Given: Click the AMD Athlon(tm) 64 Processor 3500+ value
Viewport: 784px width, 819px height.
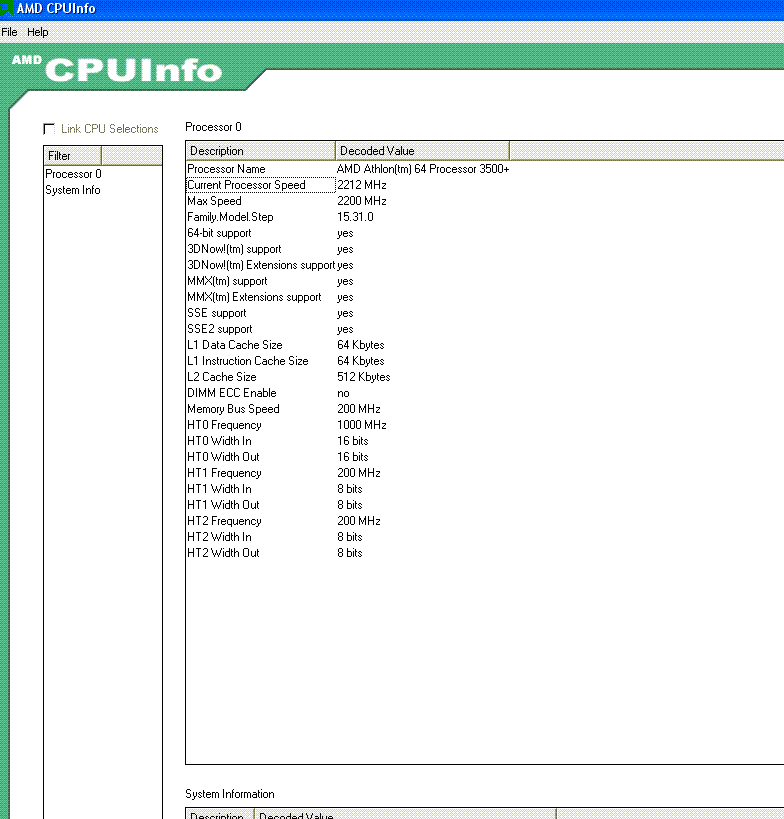Looking at the screenshot, I should 423,169.
